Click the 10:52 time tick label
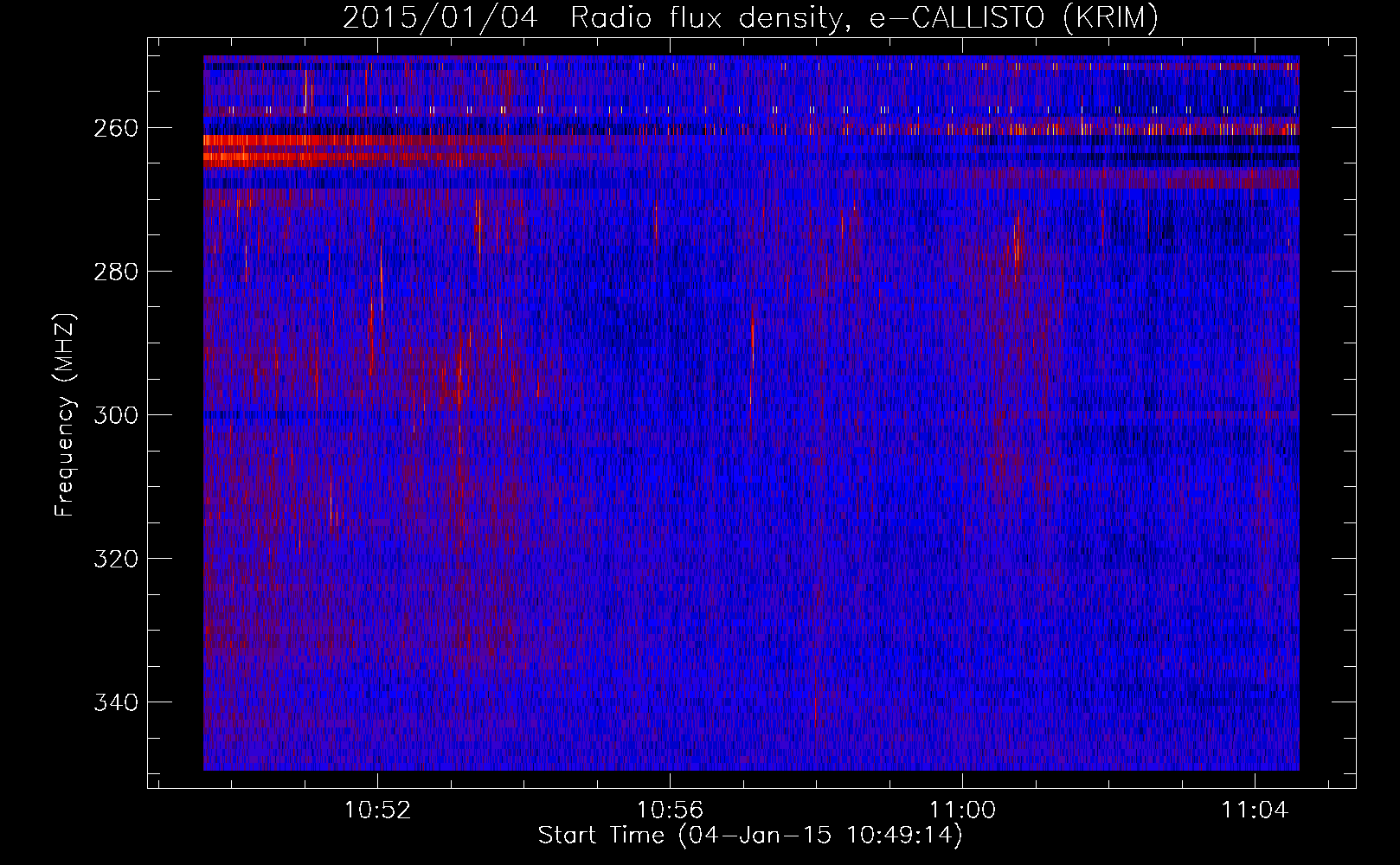Screen dimensions: 1400x865 click(377, 811)
